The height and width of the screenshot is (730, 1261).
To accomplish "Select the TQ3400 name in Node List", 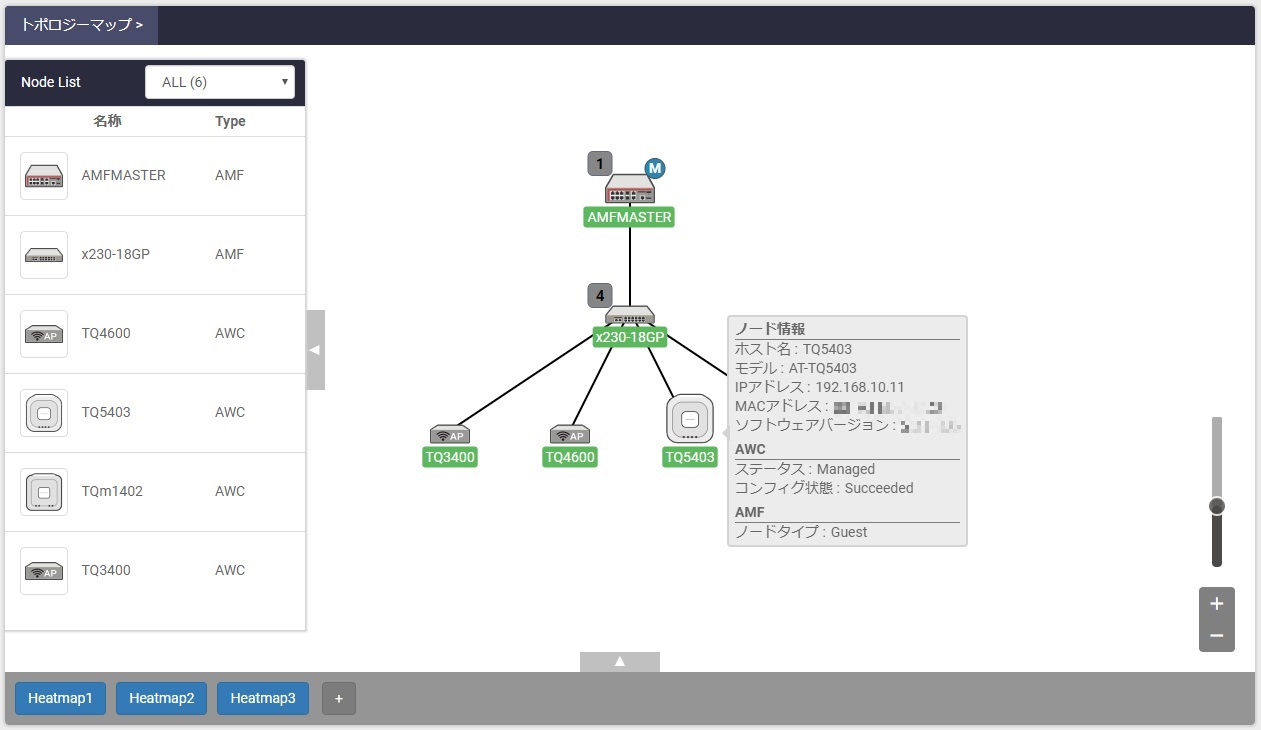I will [x=106, y=570].
